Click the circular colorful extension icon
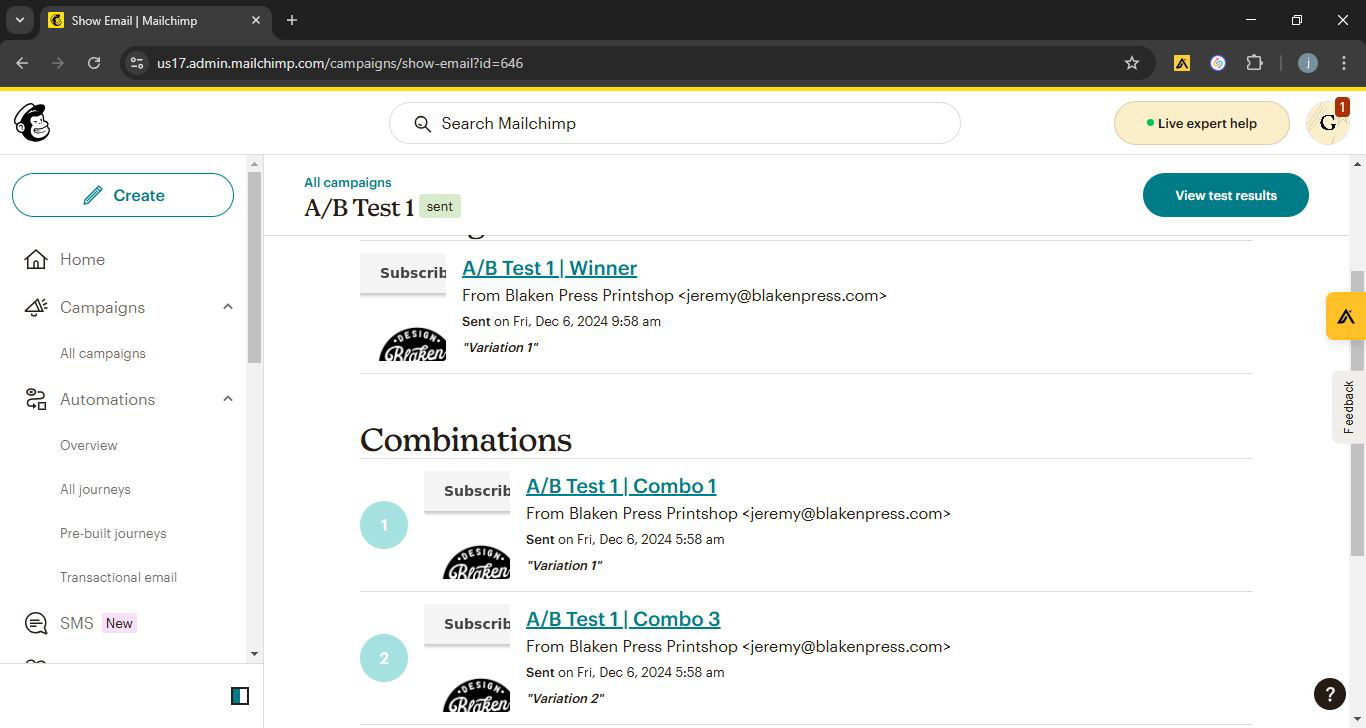 (x=1218, y=63)
